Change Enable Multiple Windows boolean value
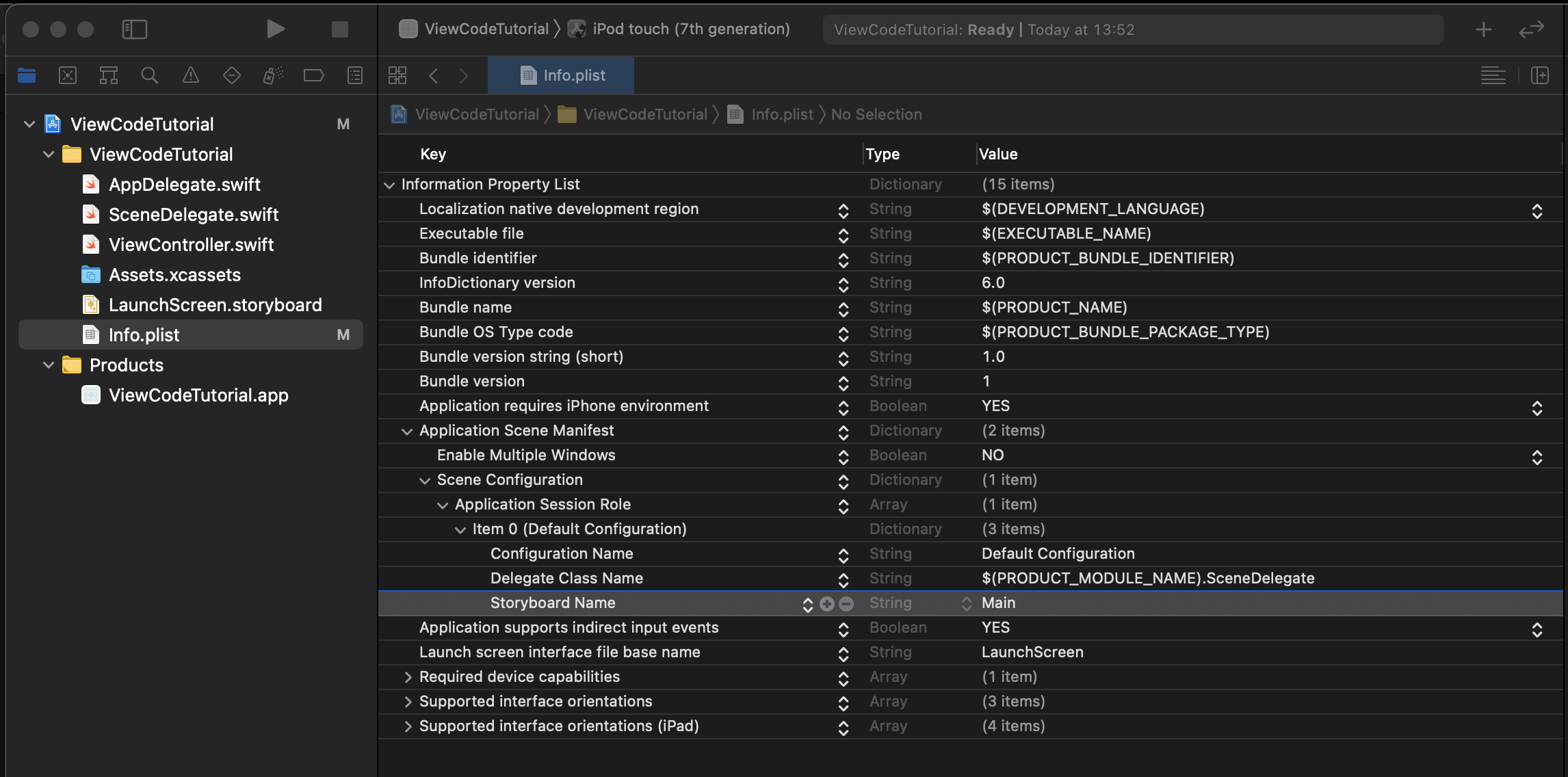 point(1537,457)
